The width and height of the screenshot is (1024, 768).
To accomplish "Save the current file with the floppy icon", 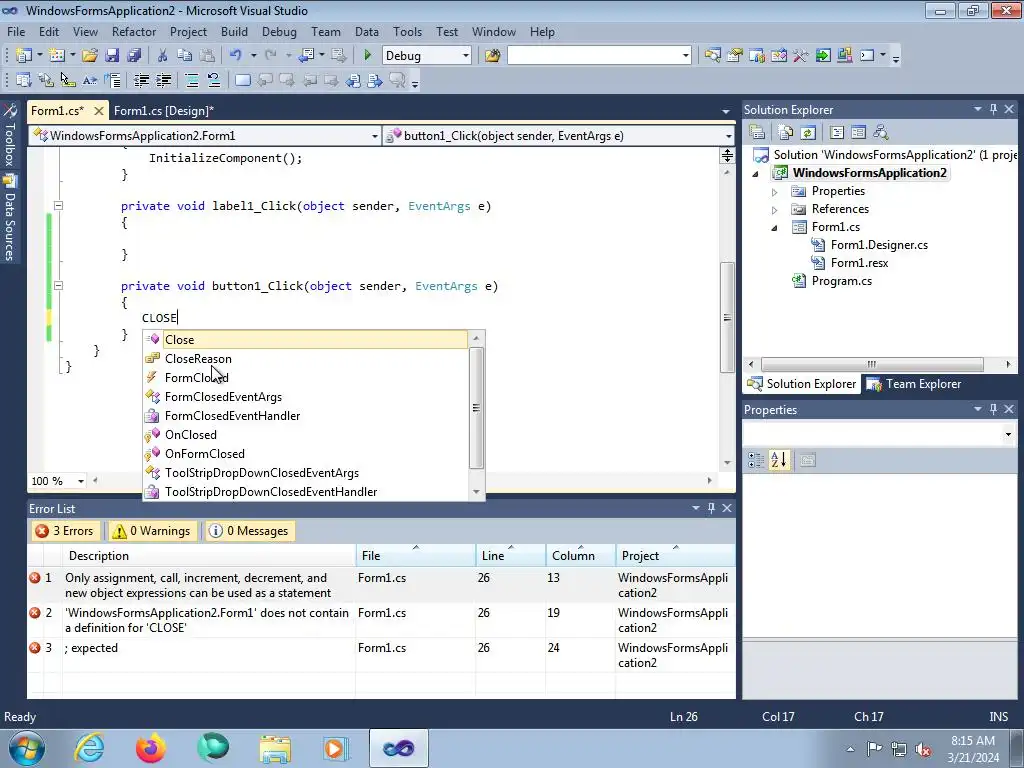I will click(x=112, y=56).
